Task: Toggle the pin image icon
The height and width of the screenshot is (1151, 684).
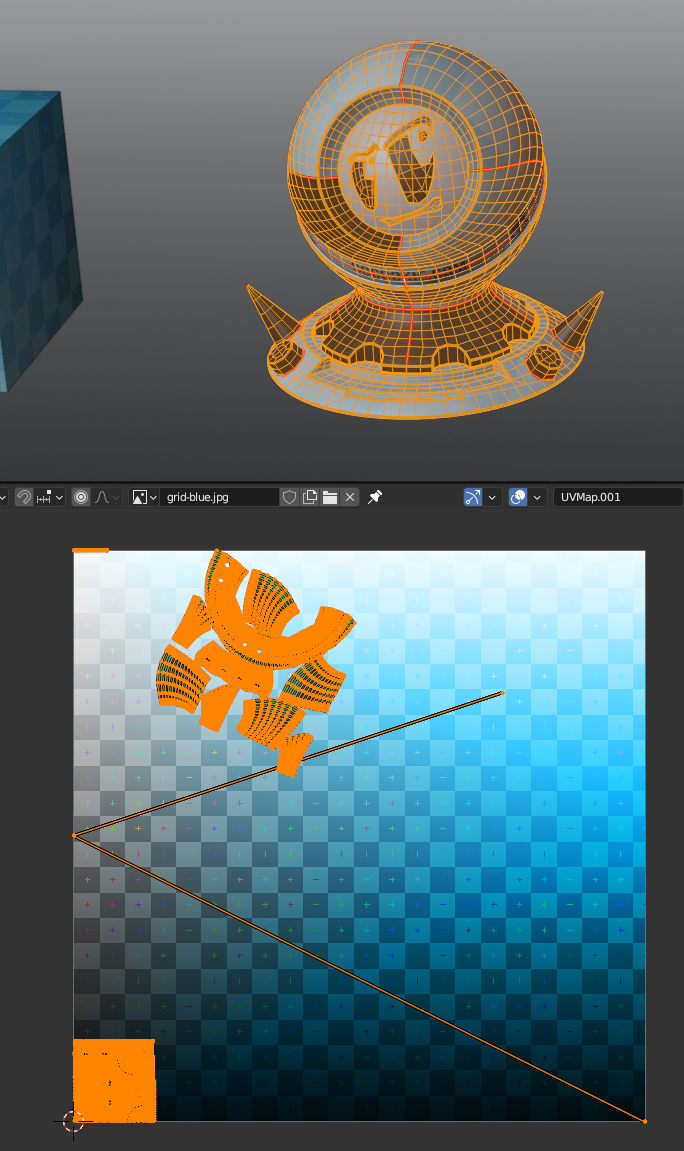Action: pyautogui.click(x=375, y=497)
